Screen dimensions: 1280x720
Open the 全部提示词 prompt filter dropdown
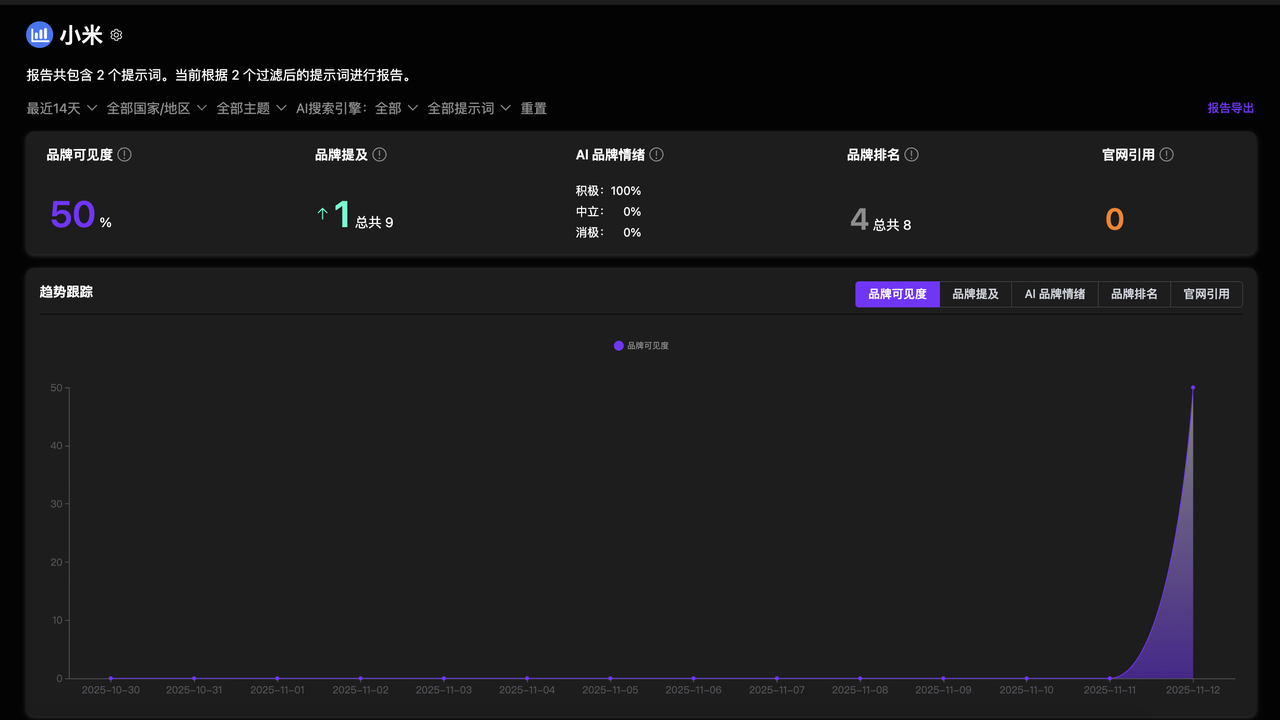[x=465, y=107]
